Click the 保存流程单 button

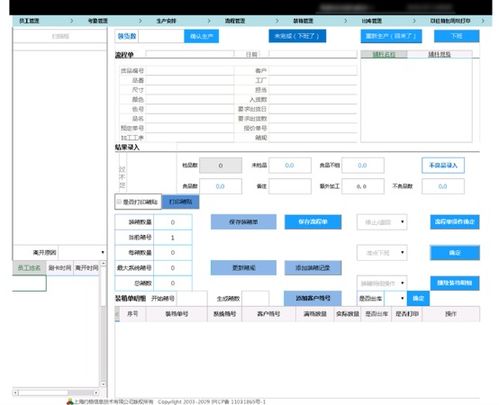(313, 222)
